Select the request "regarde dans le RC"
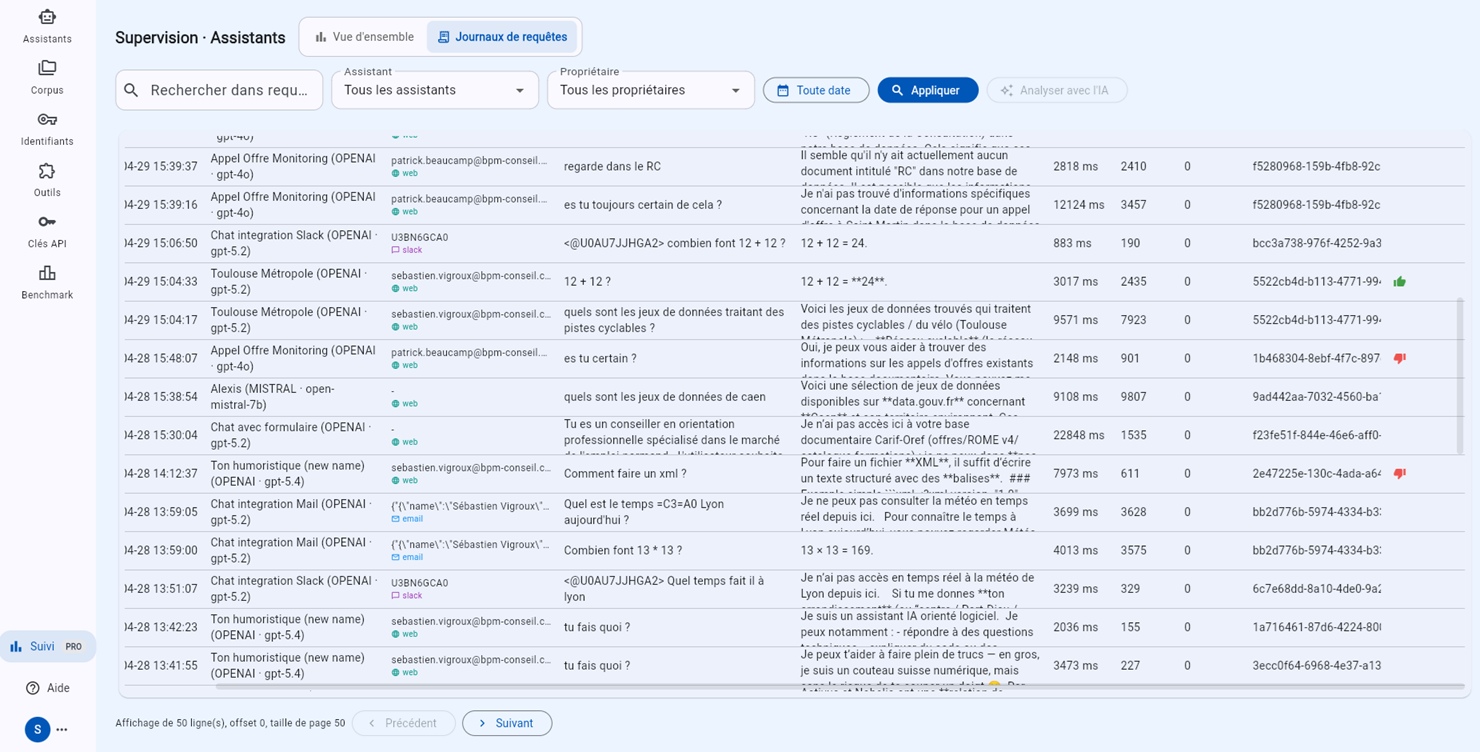Screen dimensions: 1480x752 coord(612,167)
